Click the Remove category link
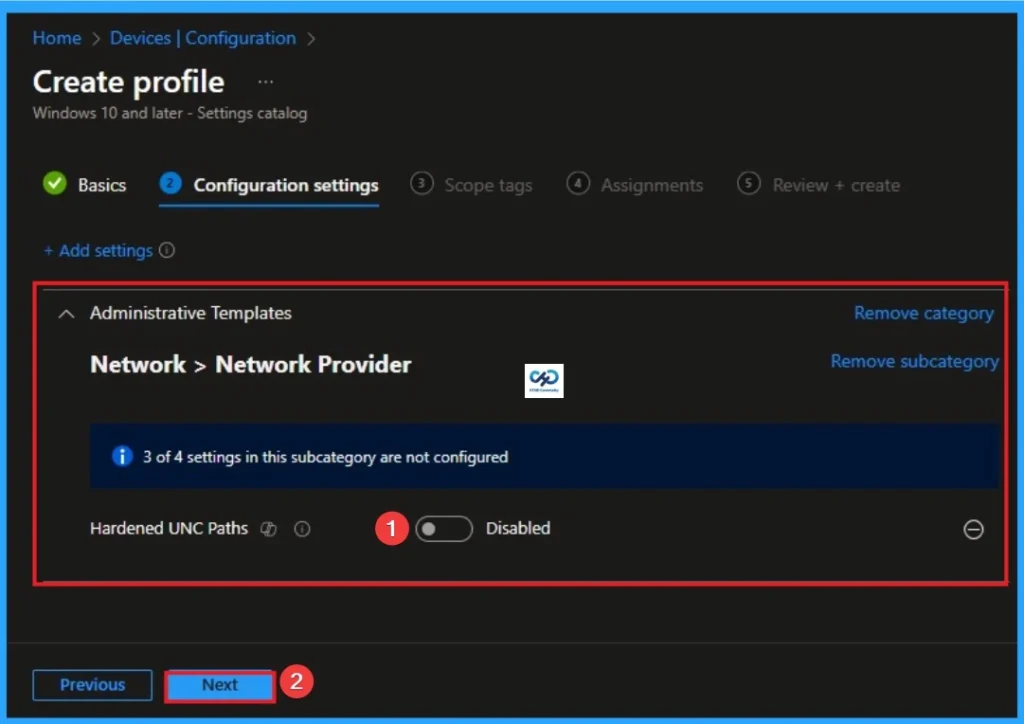Viewport: 1024px width, 724px height. tap(923, 313)
